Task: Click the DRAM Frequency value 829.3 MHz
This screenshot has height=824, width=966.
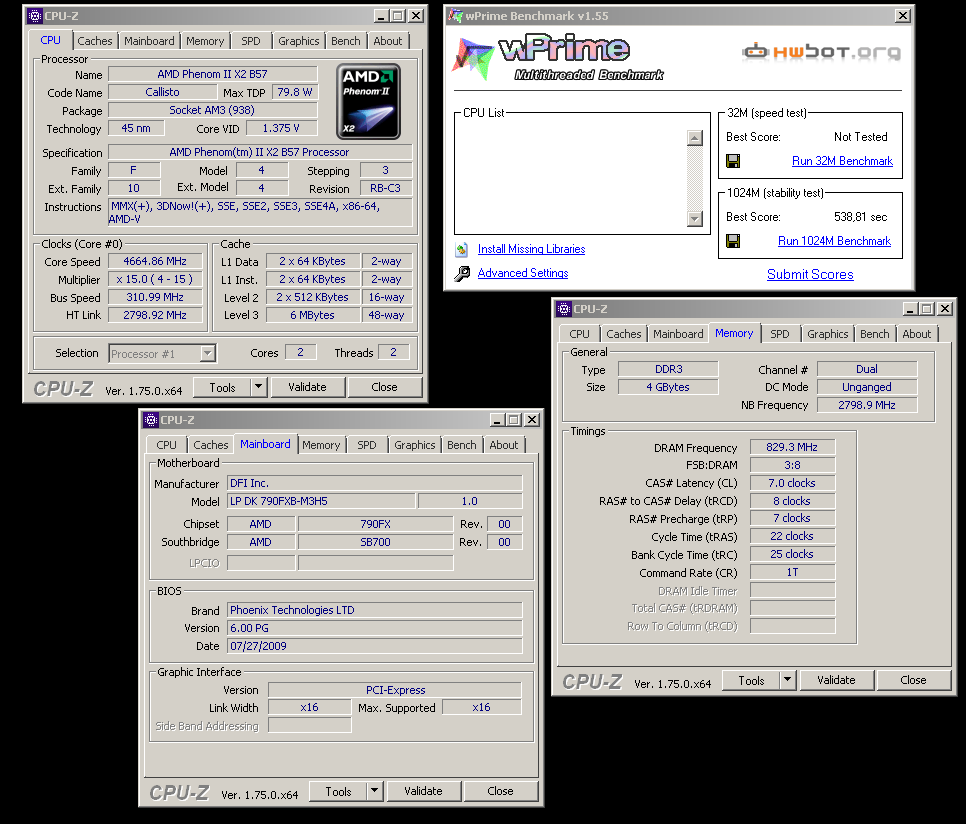Action: click(x=792, y=448)
